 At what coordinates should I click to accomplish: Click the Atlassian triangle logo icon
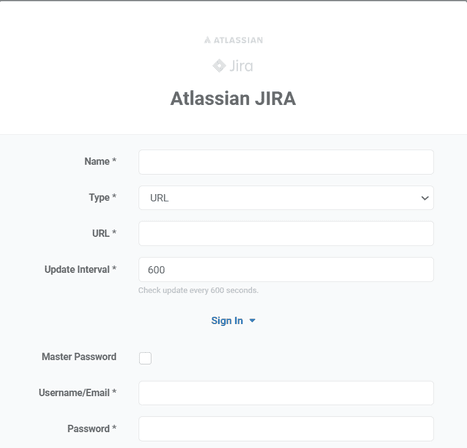pyautogui.click(x=207, y=40)
